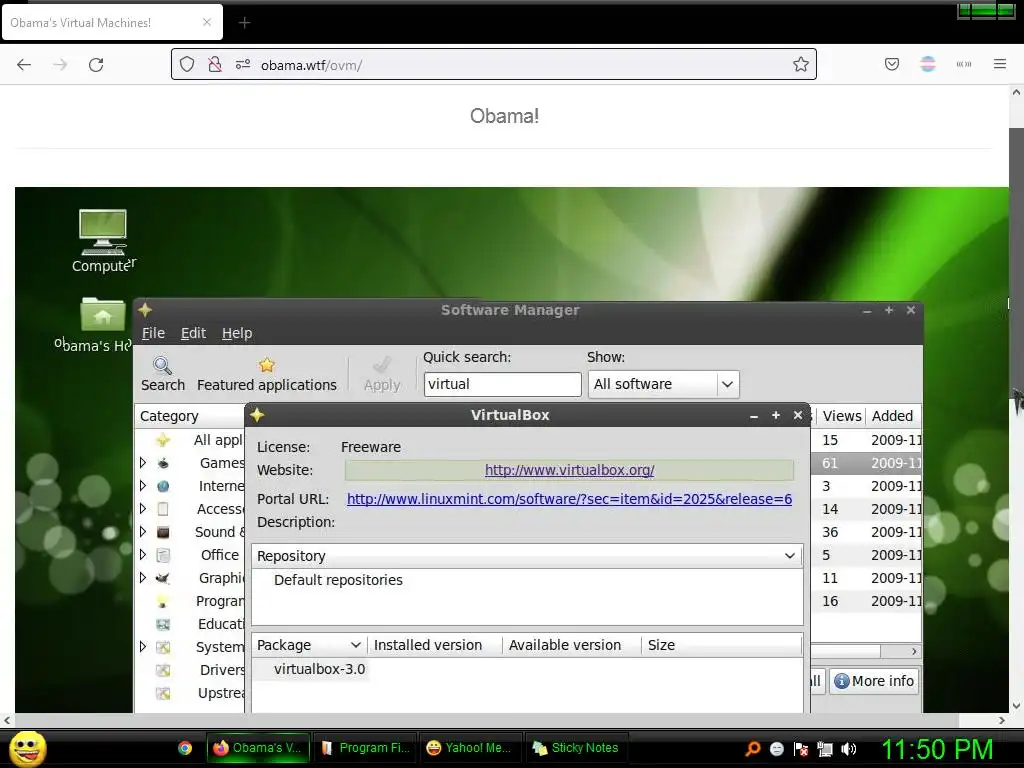Click the browser address bar
The height and width of the screenshot is (768, 1024).
click(x=494, y=64)
